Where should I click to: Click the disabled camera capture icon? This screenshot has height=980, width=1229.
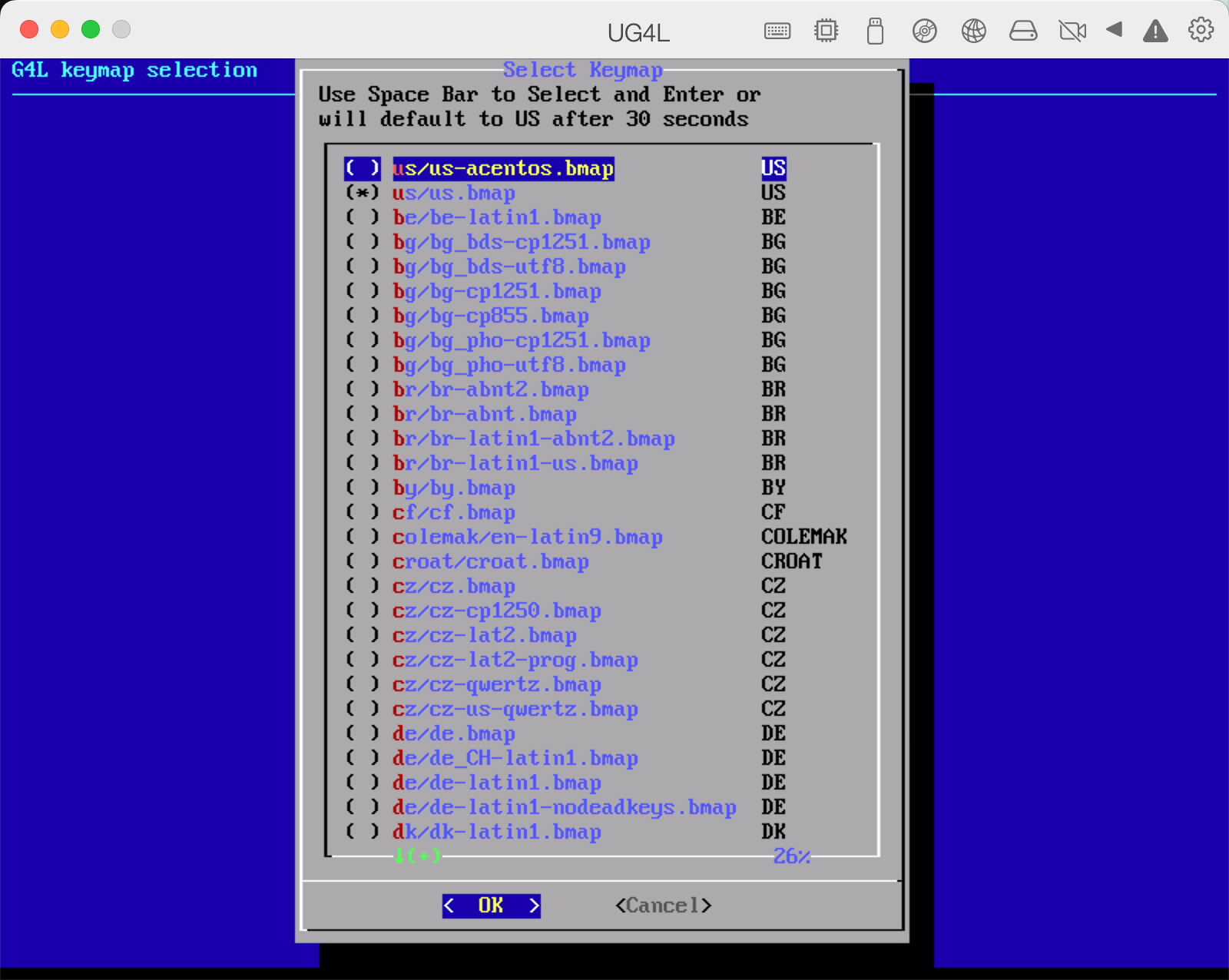(1072, 31)
